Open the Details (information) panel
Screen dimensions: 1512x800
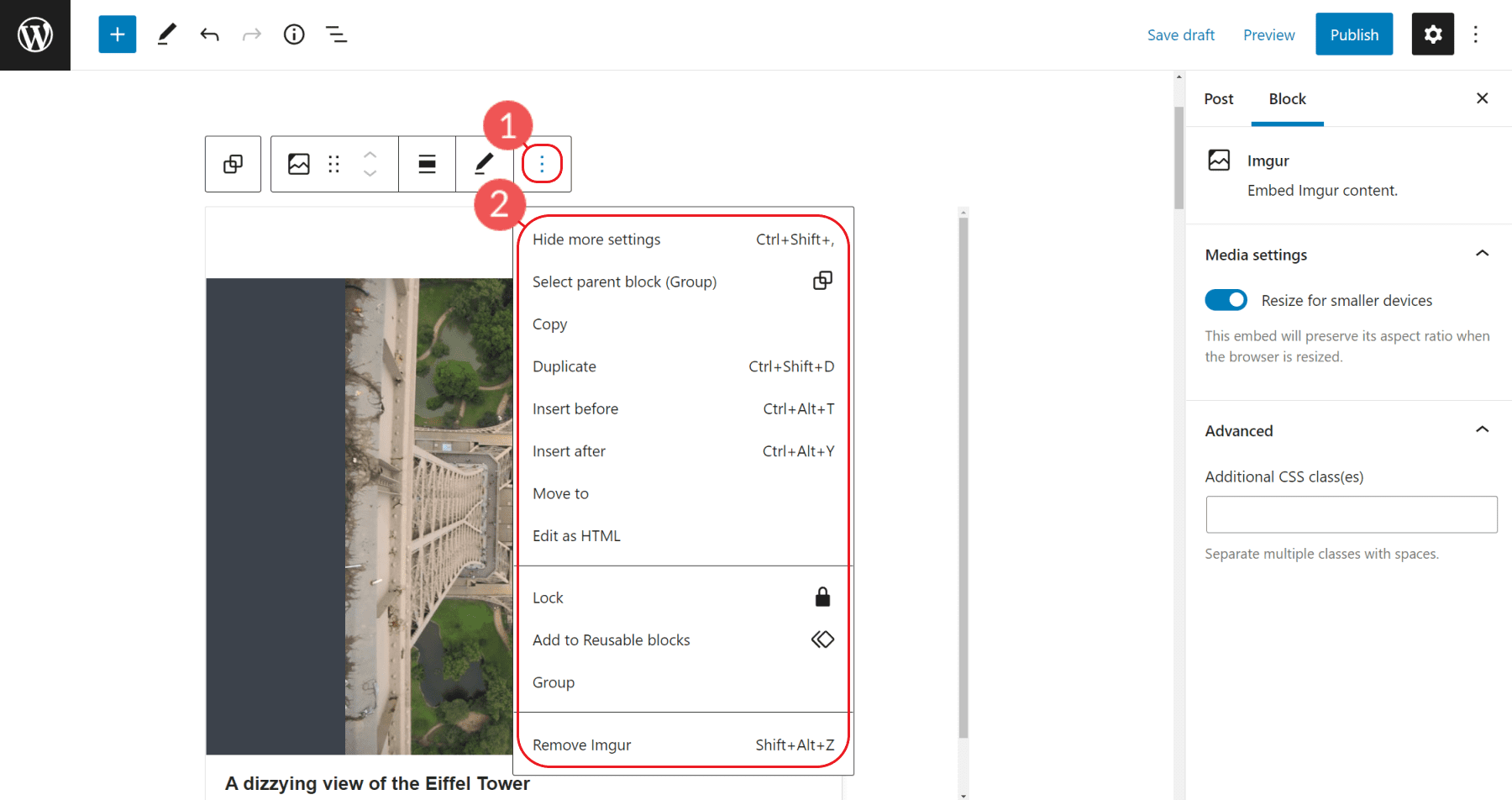293,34
